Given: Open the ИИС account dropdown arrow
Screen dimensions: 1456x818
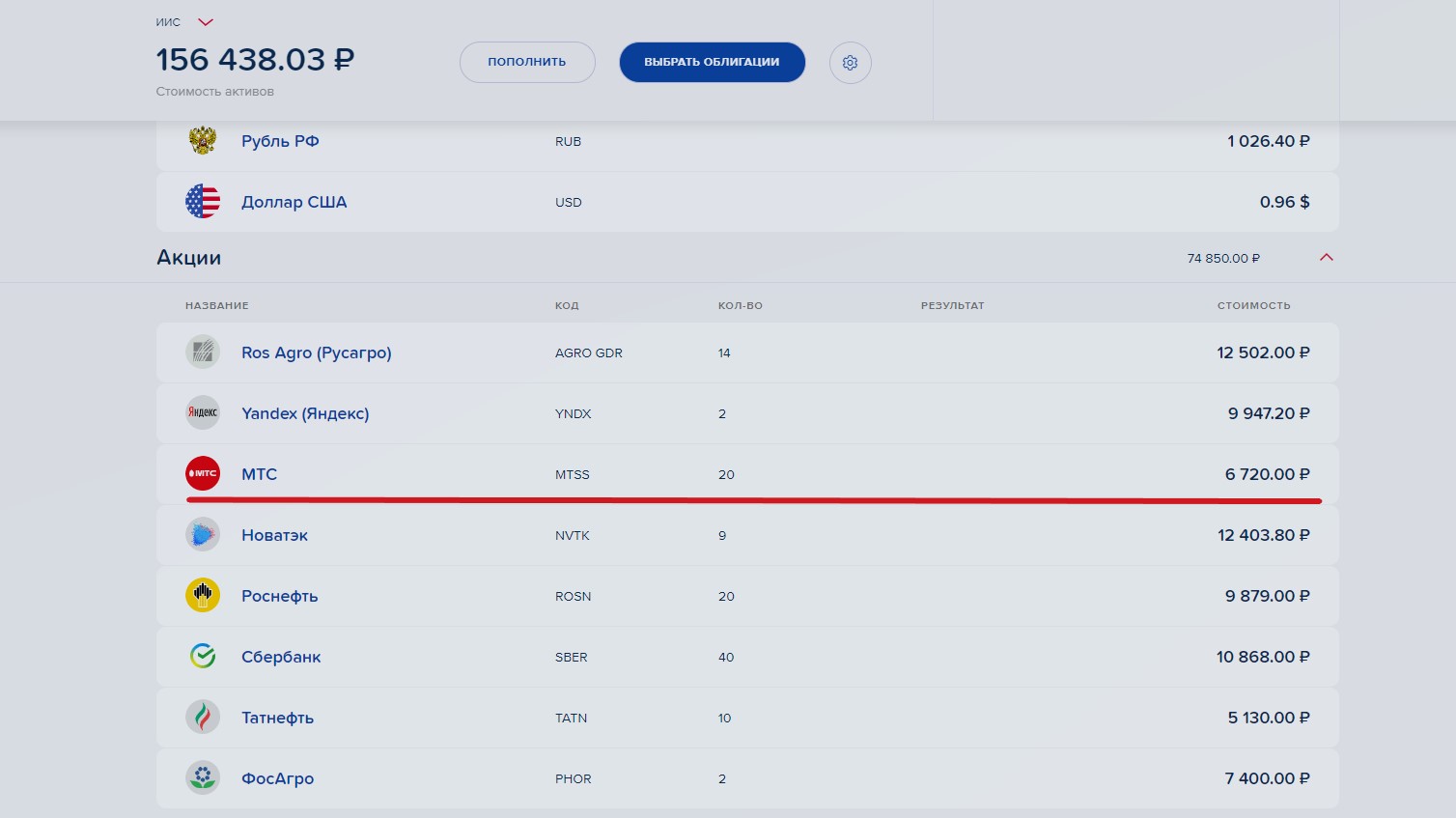Looking at the screenshot, I should click(x=206, y=22).
